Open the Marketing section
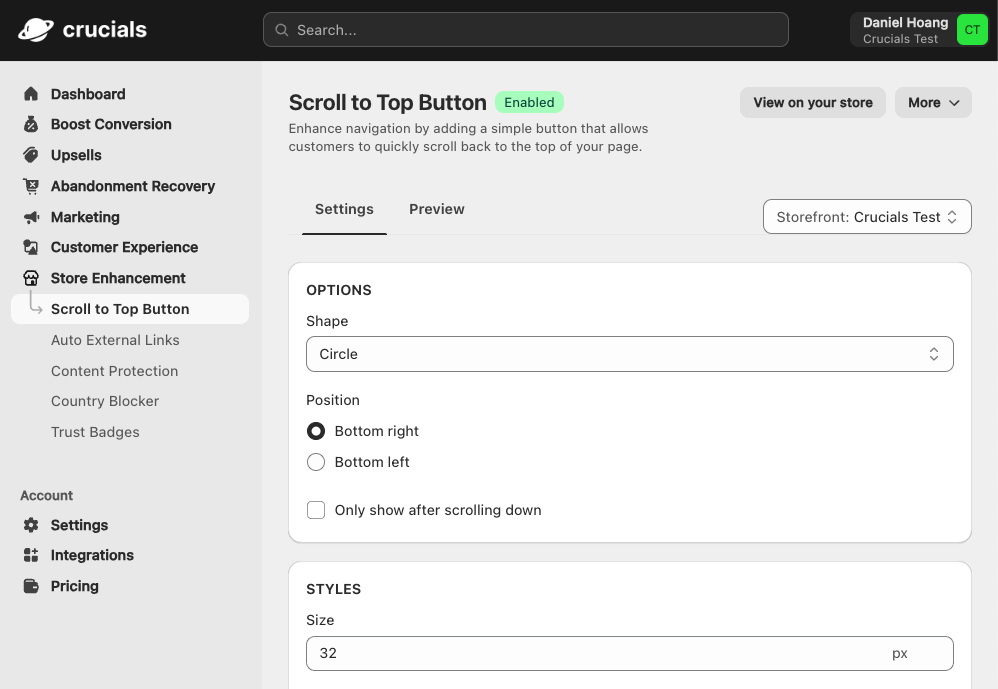Viewport: 998px width, 689px height. tap(85, 217)
